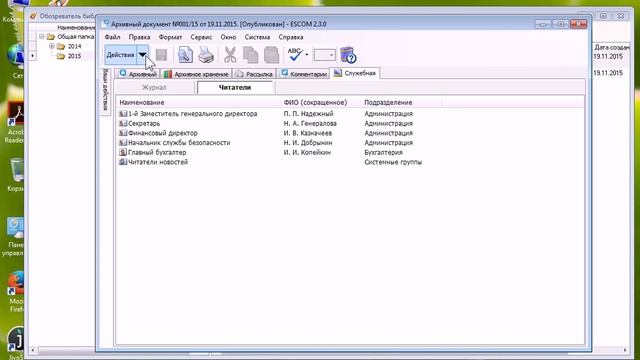This screenshot has height=360, width=640.
Task: Click the Cut scissors icon
Action: coord(230,55)
